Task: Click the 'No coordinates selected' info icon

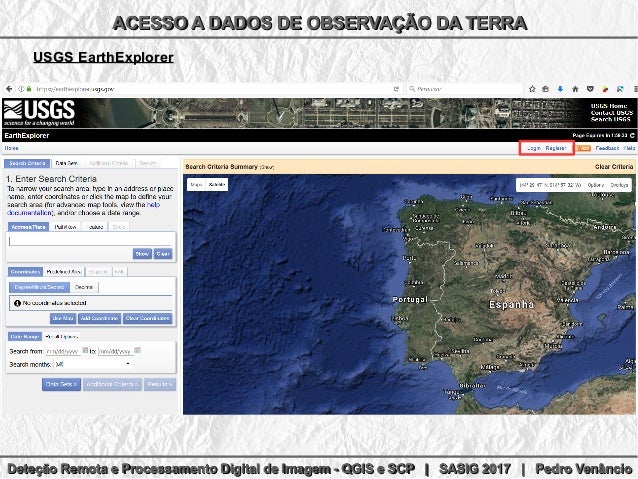Action: pos(17,303)
